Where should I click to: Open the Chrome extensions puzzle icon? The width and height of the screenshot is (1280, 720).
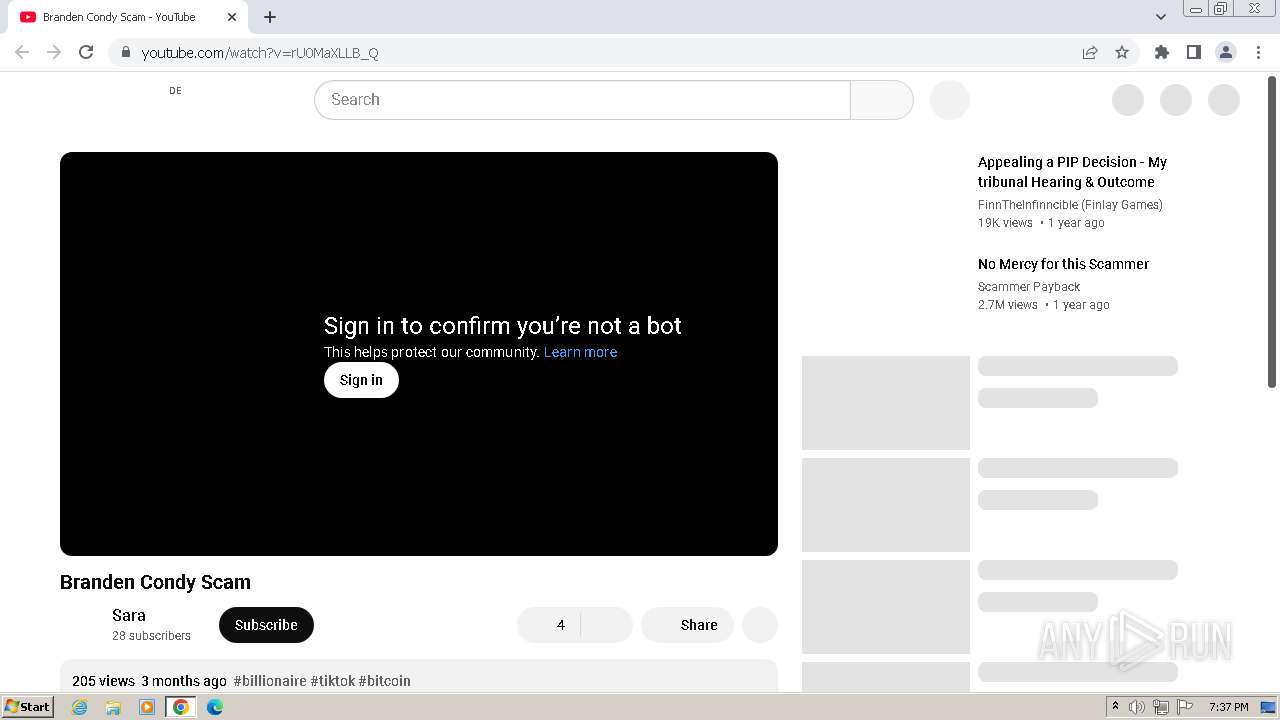pyautogui.click(x=1161, y=52)
